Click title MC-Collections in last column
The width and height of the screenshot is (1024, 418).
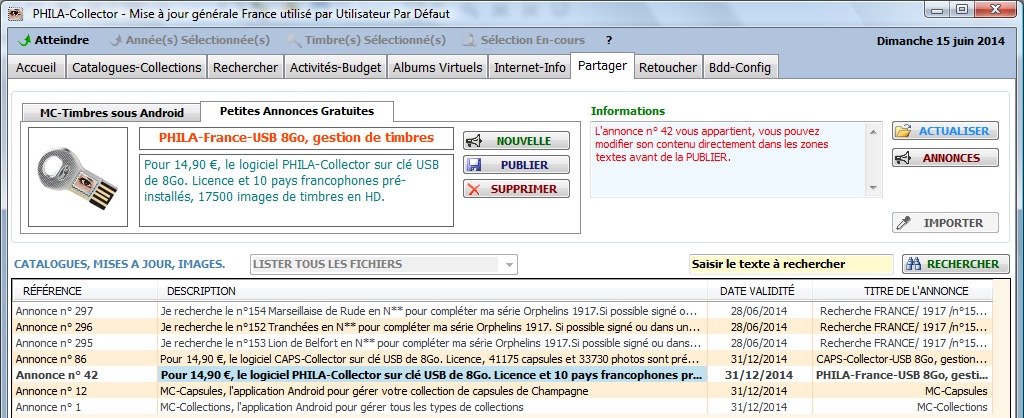pyautogui.click(x=952, y=408)
